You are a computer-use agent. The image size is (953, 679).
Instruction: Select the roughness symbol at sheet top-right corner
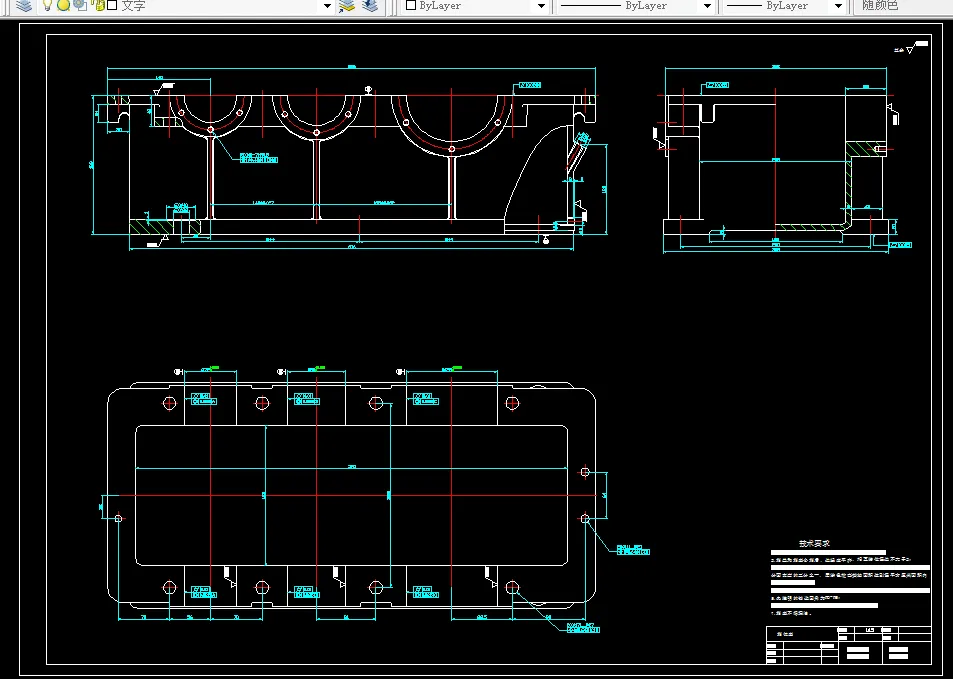click(912, 47)
